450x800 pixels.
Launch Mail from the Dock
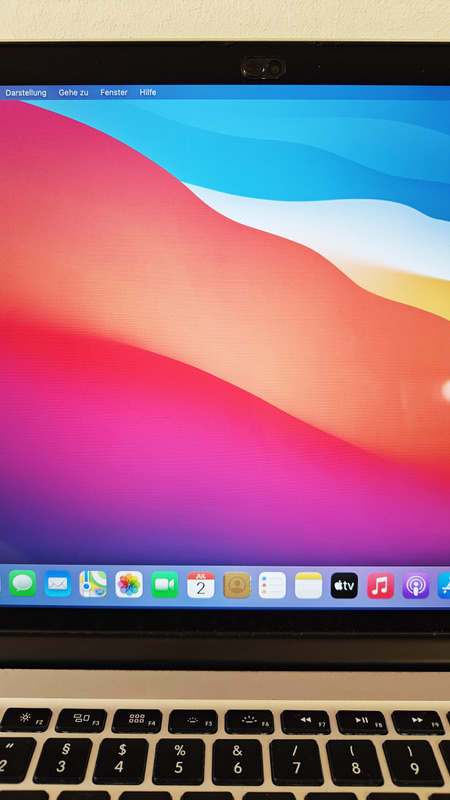click(x=58, y=584)
